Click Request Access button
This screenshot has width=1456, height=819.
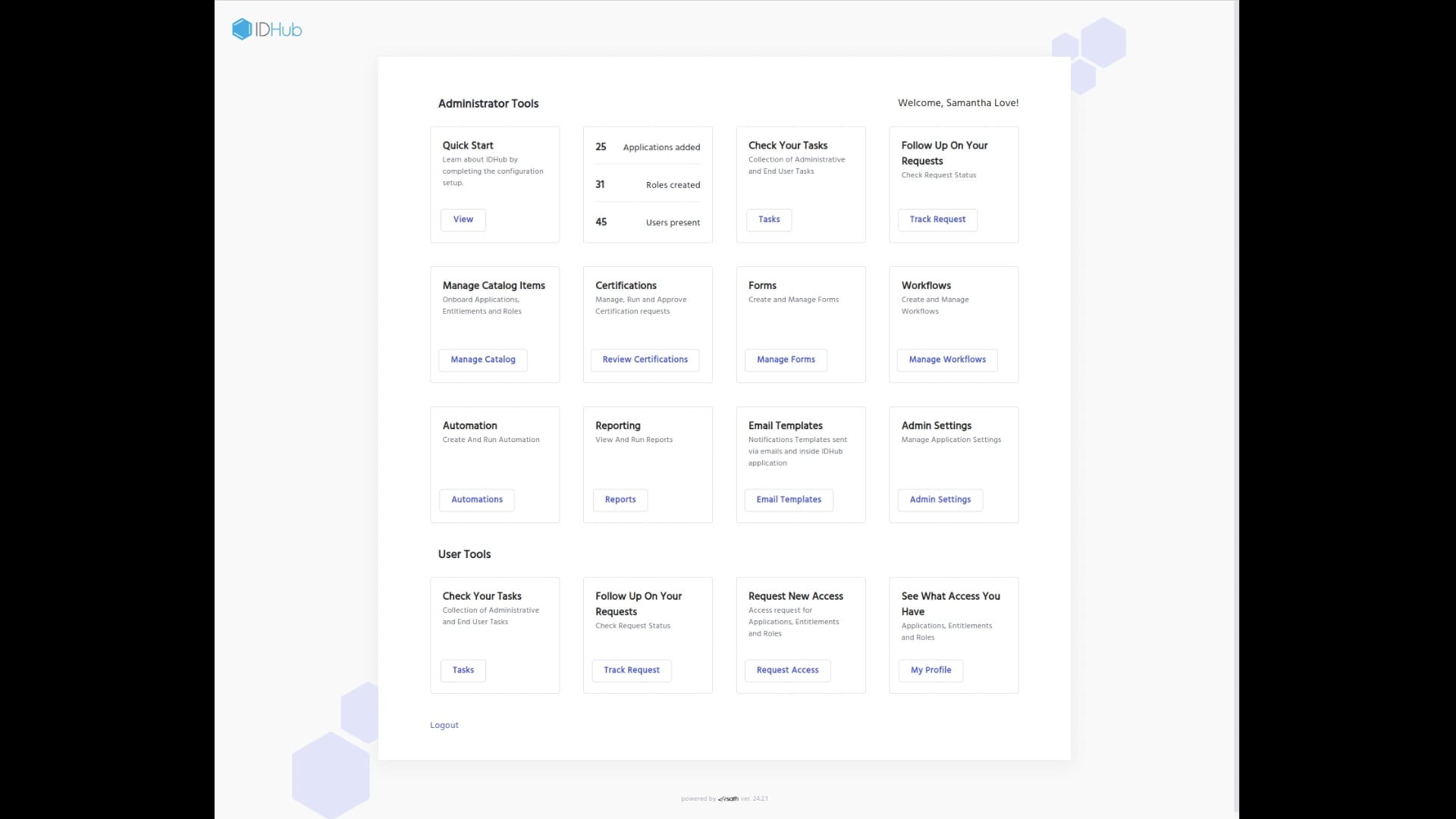pos(787,670)
